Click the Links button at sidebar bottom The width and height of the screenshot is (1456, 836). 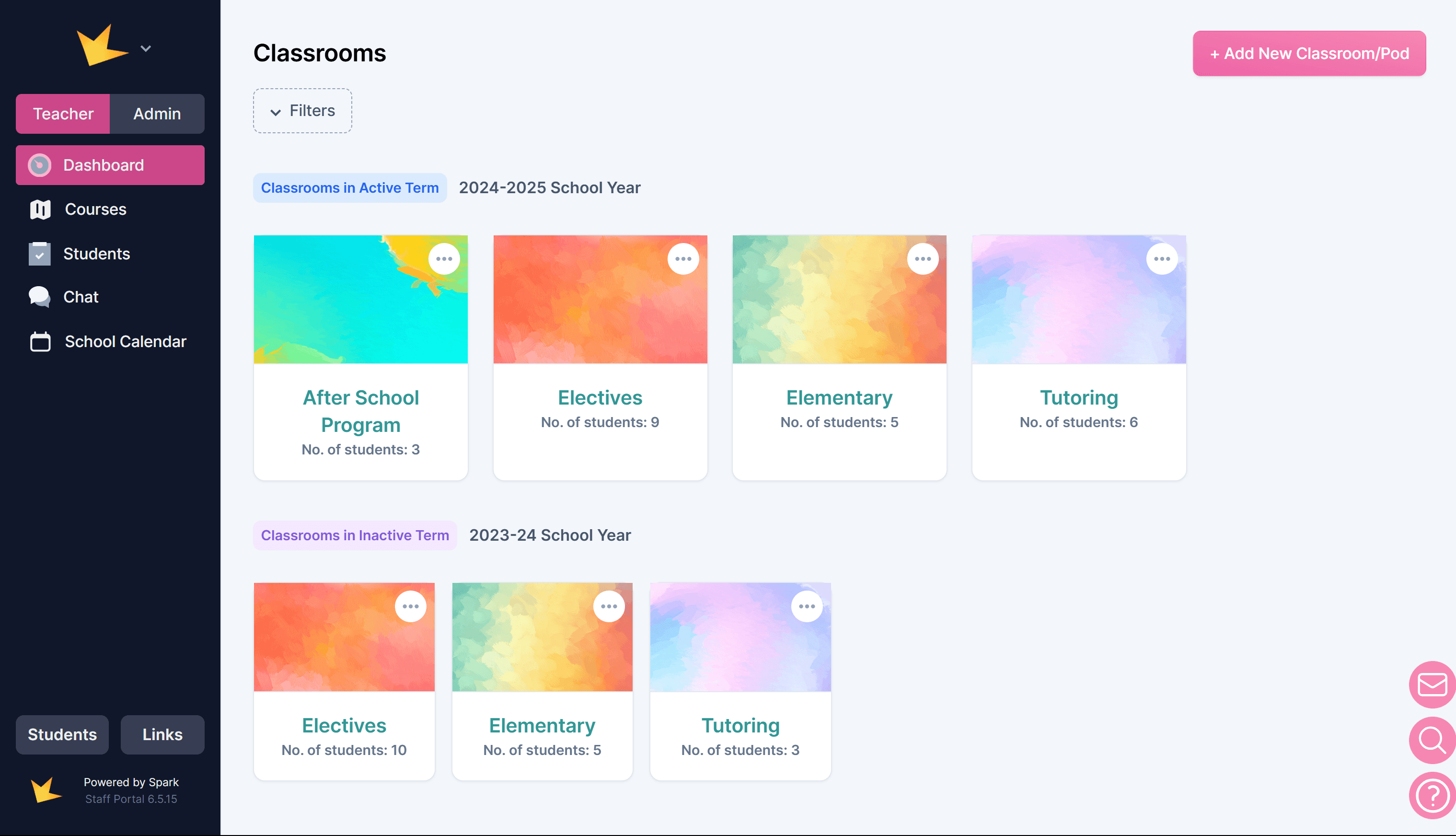[162, 734]
